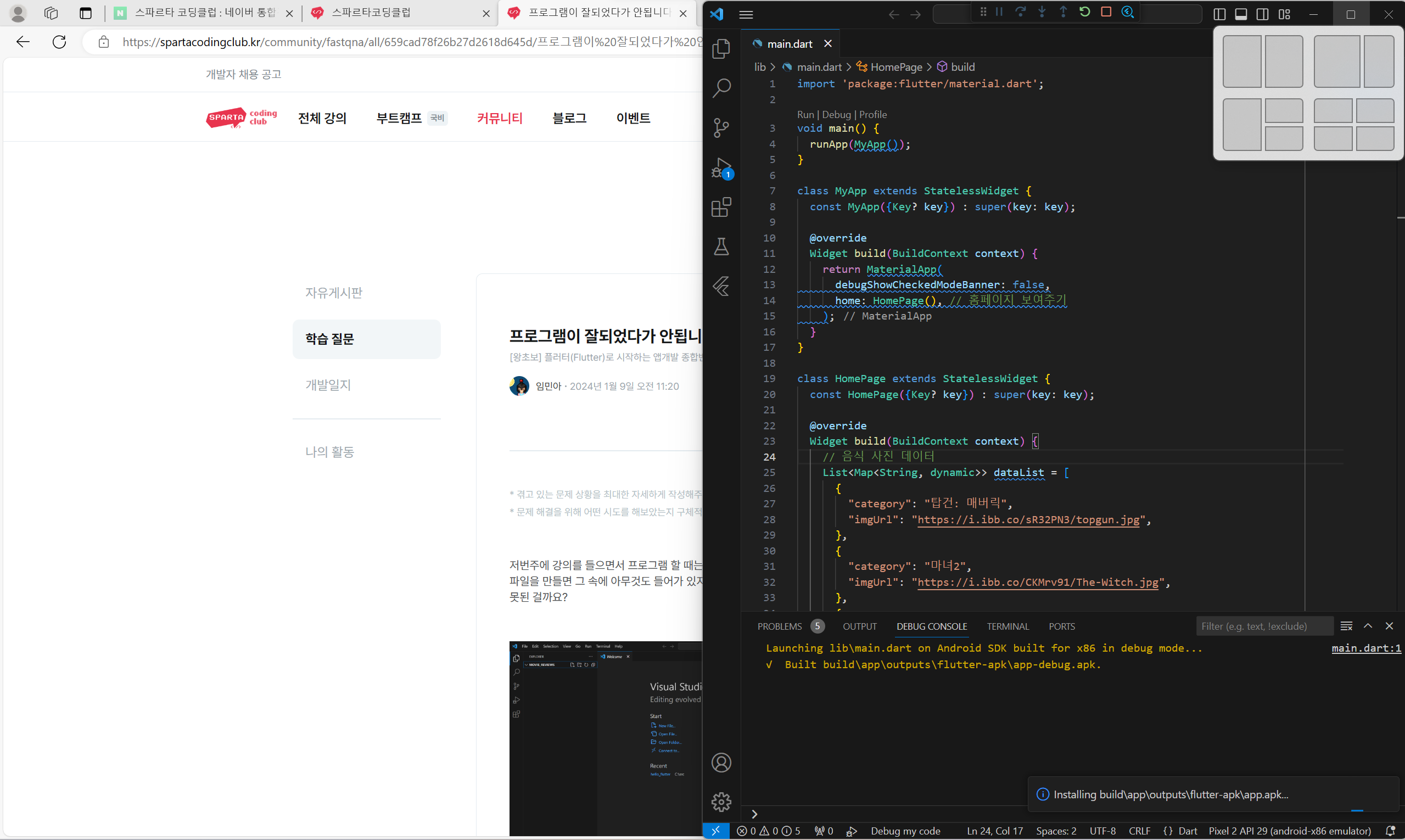The width and height of the screenshot is (1405, 840).
Task: Open the notifications bell in status bar
Action: 1390,830
